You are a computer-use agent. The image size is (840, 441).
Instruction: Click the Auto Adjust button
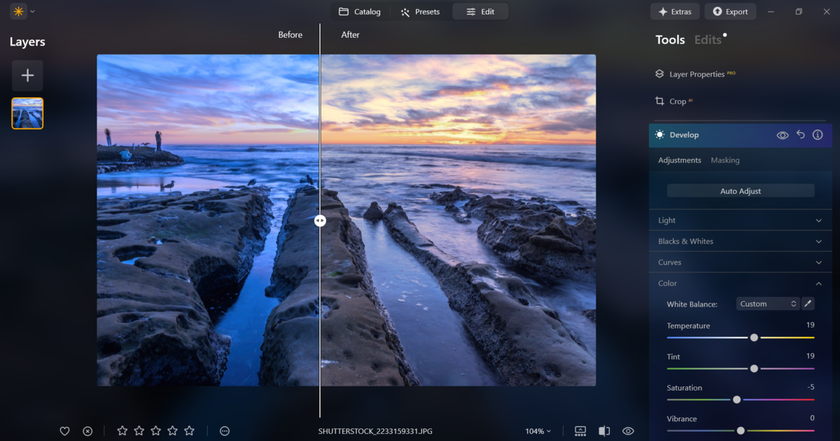(741, 190)
